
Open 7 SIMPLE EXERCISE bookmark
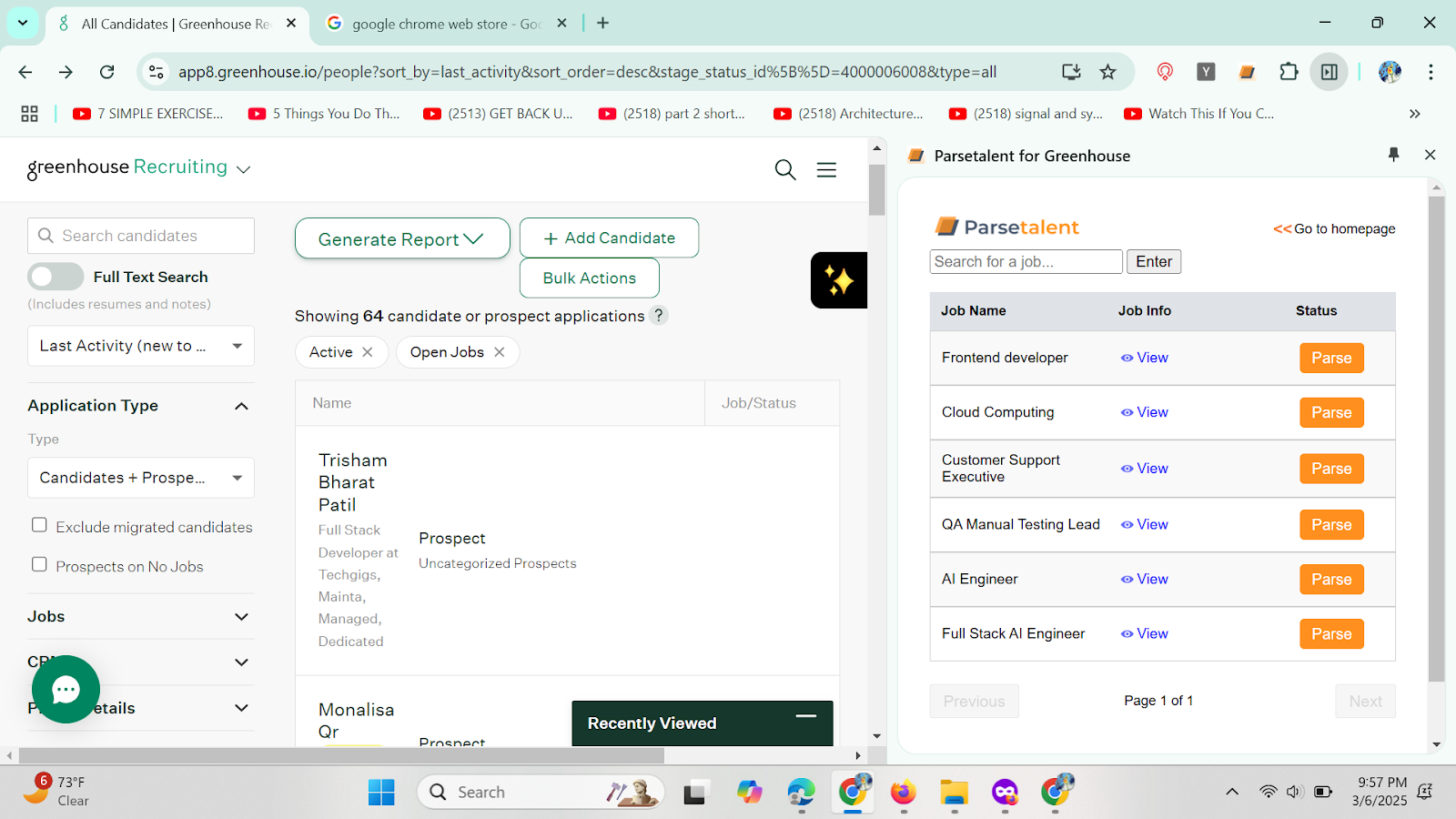coord(148,114)
